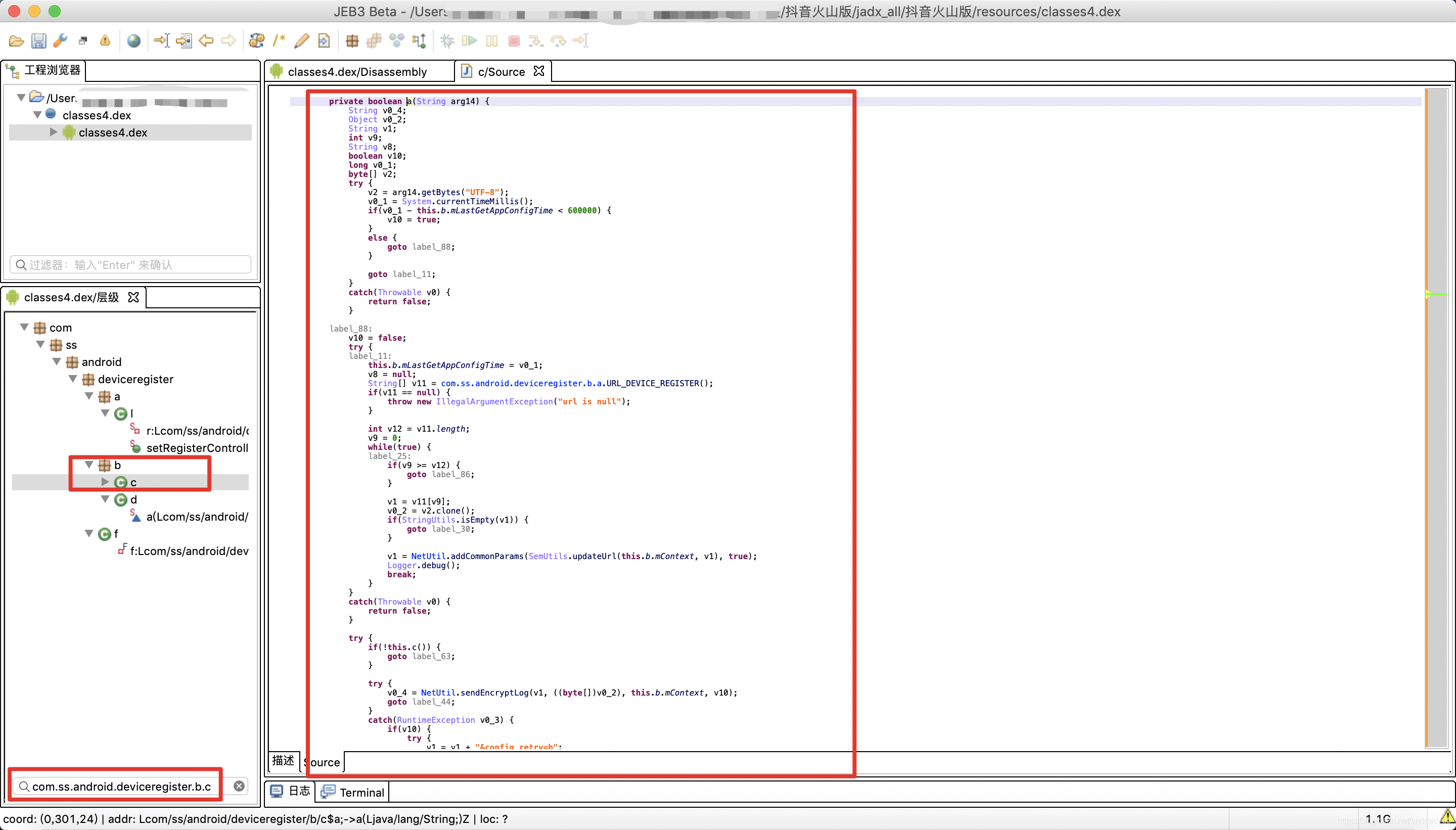Click the project browser filter input field
1456x830 pixels.
pos(131,265)
